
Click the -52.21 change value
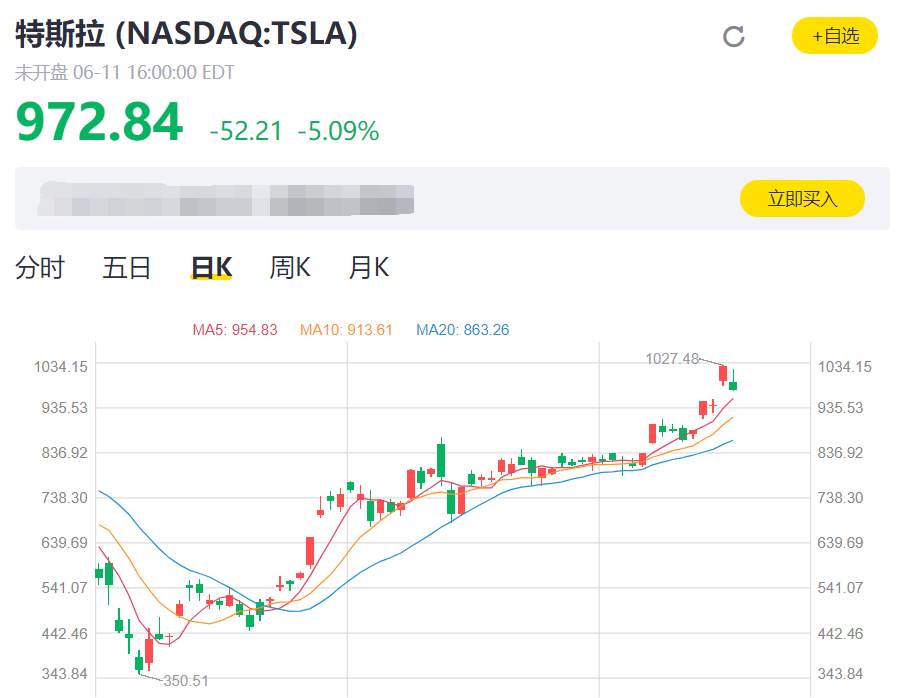246,131
